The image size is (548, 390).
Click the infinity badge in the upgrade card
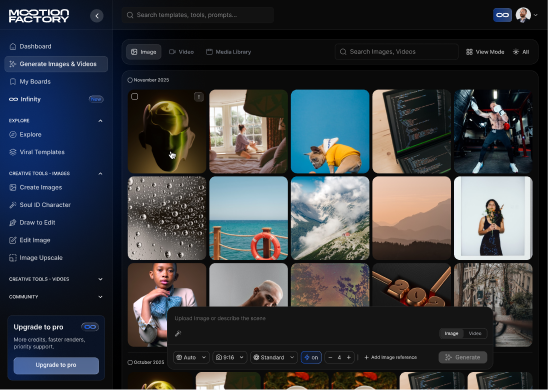pos(90,327)
